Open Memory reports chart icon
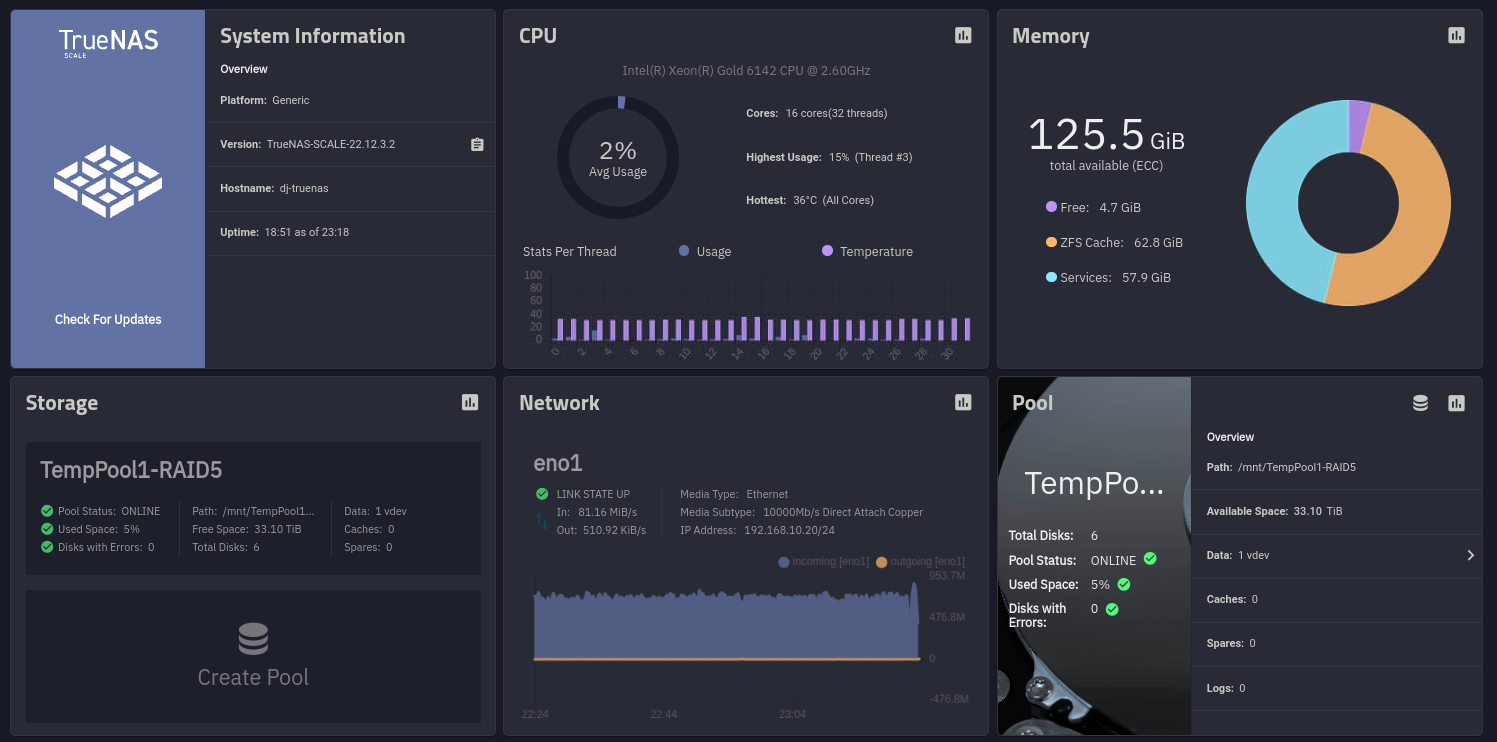The height and width of the screenshot is (742, 1497). (x=1456, y=36)
